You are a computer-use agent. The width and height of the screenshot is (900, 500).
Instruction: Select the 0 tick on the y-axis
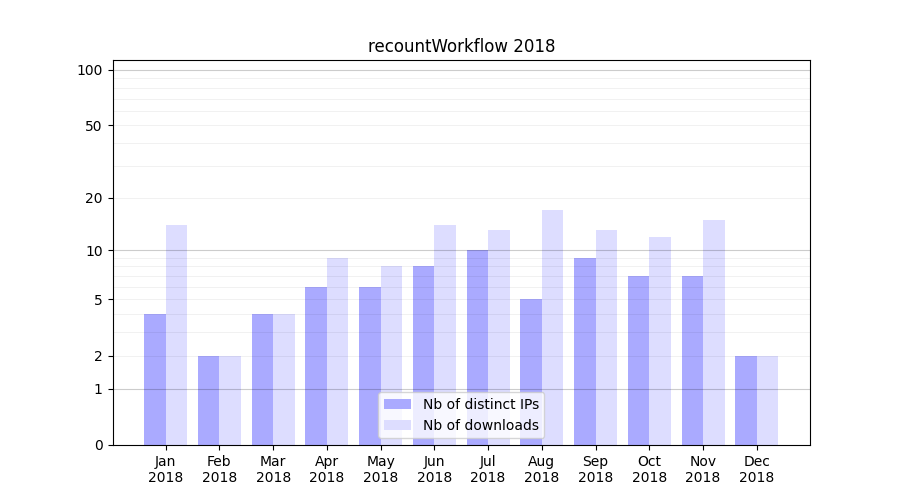(98, 445)
